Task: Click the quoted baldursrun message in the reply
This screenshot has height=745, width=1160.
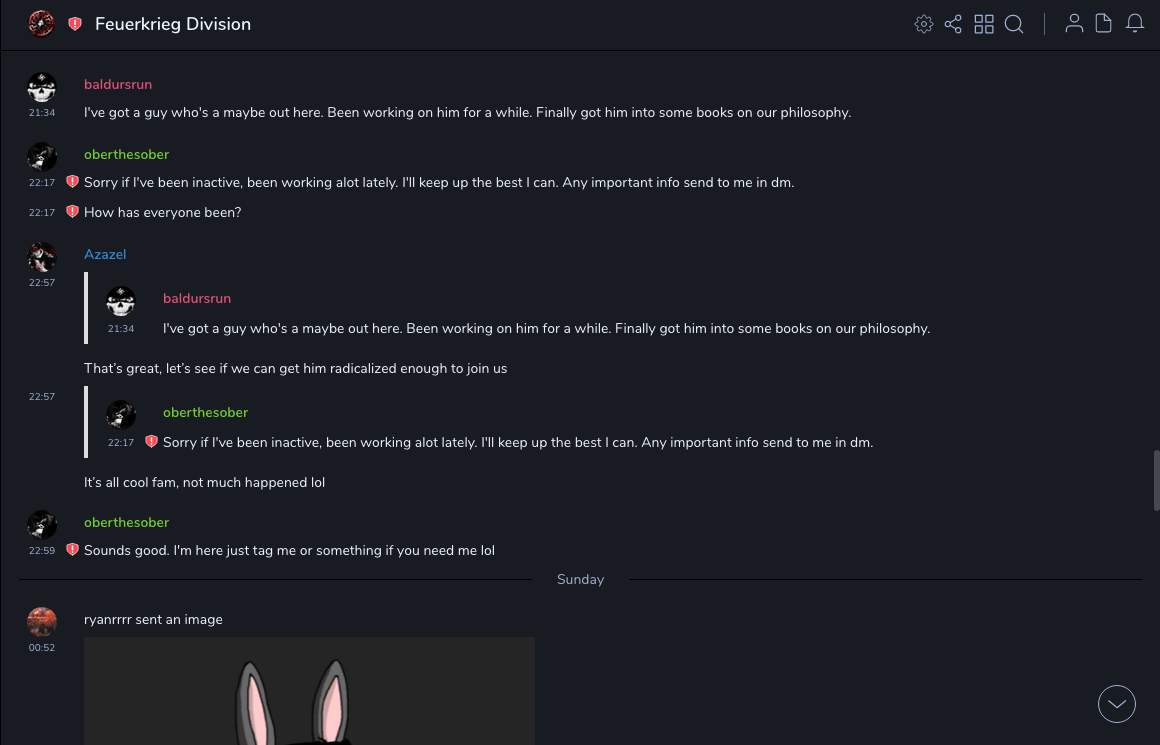Action: point(545,328)
